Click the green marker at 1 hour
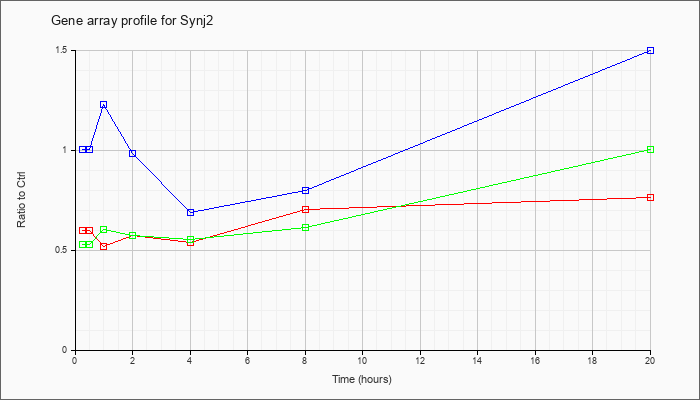The image size is (700, 400). coord(104,229)
